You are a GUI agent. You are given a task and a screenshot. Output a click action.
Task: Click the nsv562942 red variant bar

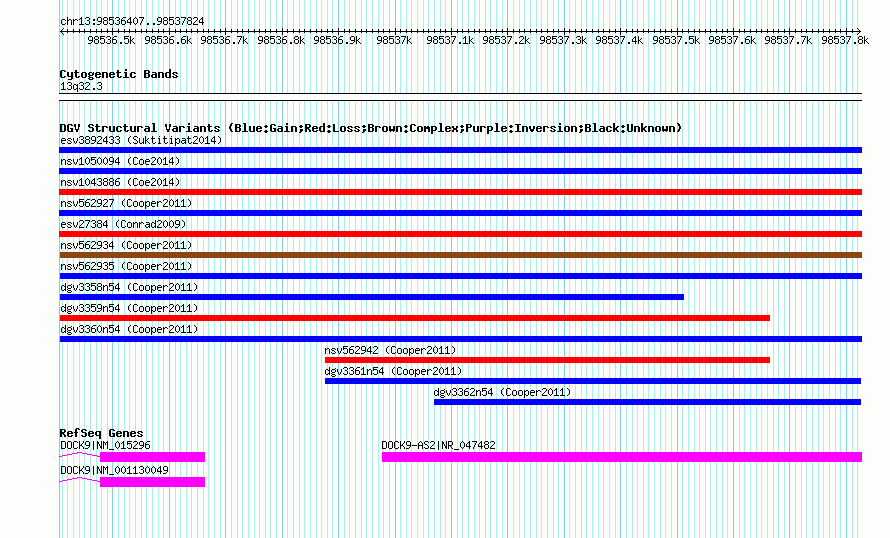[547, 360]
